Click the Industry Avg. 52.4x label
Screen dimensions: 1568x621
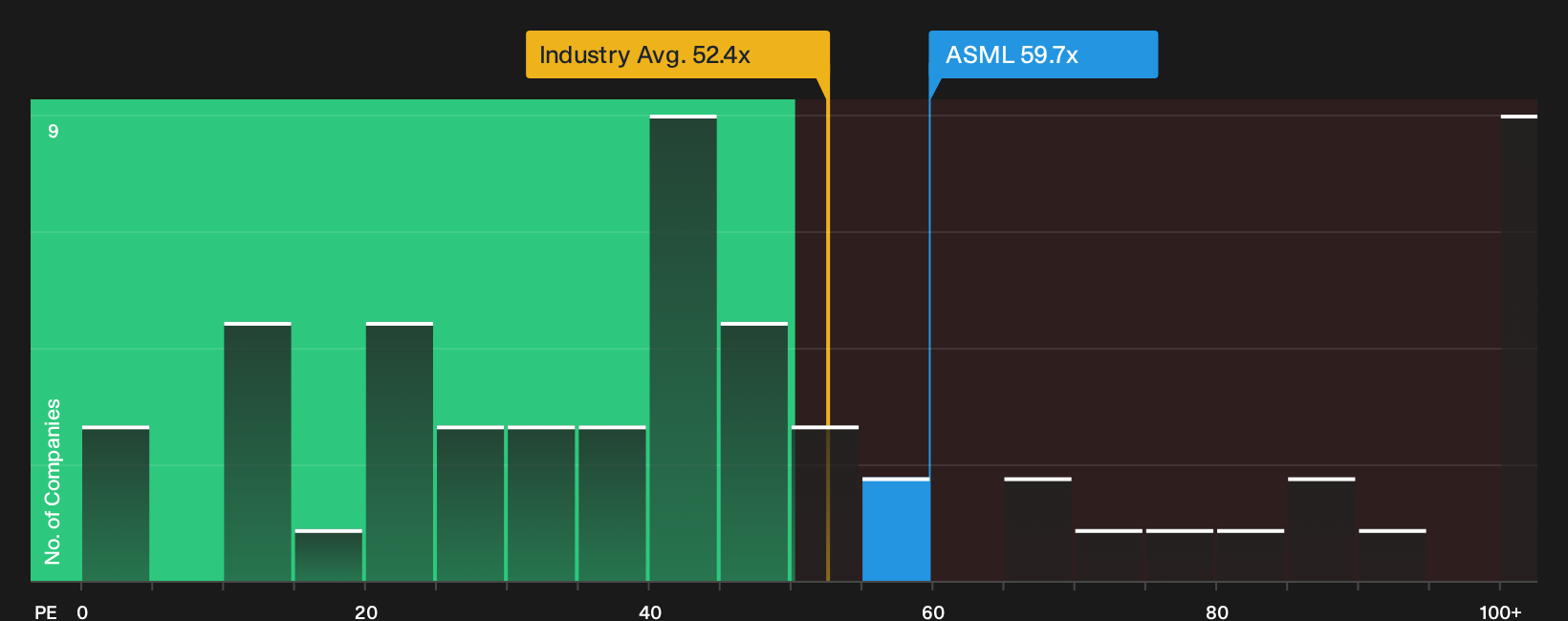tap(678, 54)
